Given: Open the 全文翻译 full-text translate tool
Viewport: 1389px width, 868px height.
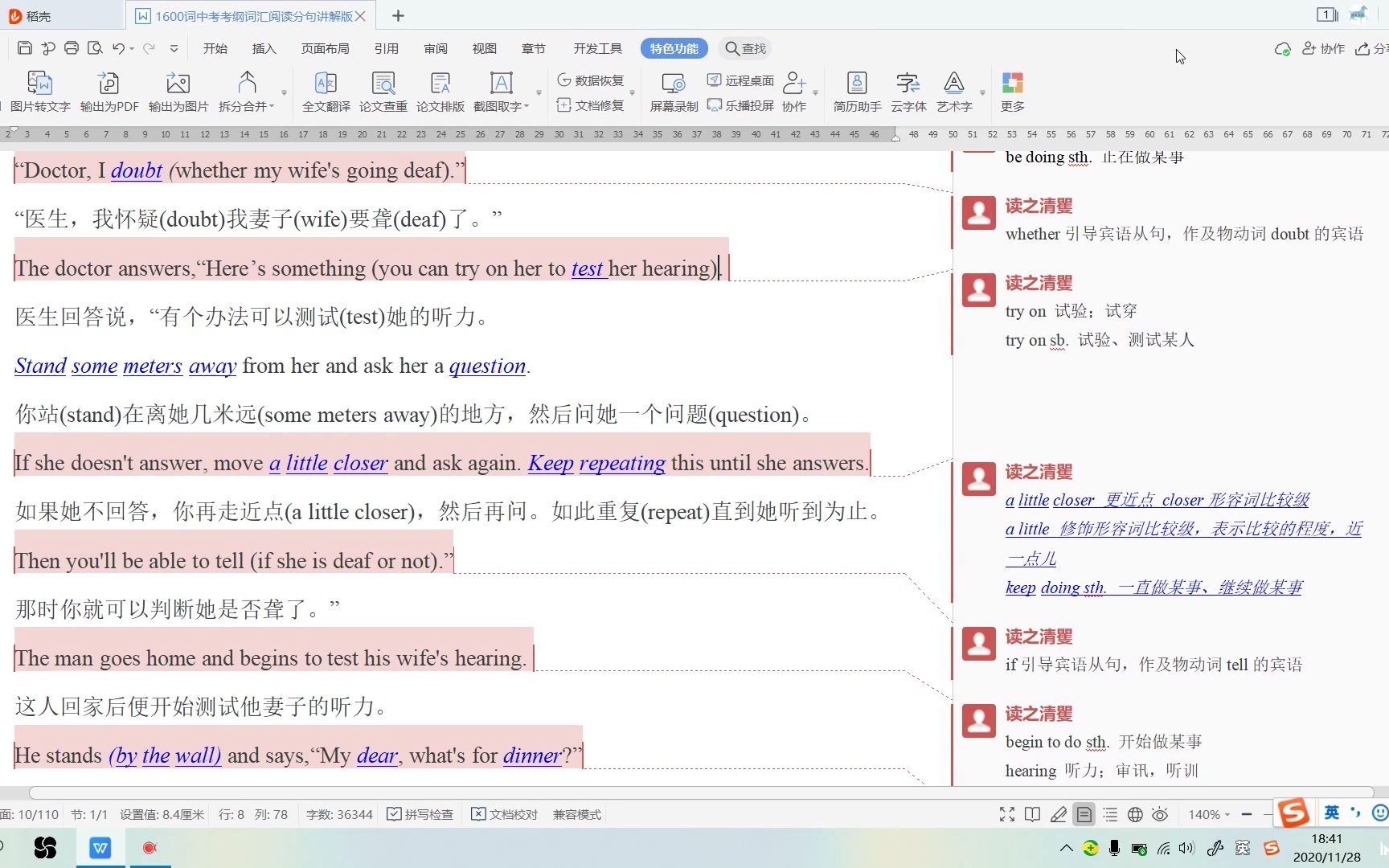Looking at the screenshot, I should 326,91.
